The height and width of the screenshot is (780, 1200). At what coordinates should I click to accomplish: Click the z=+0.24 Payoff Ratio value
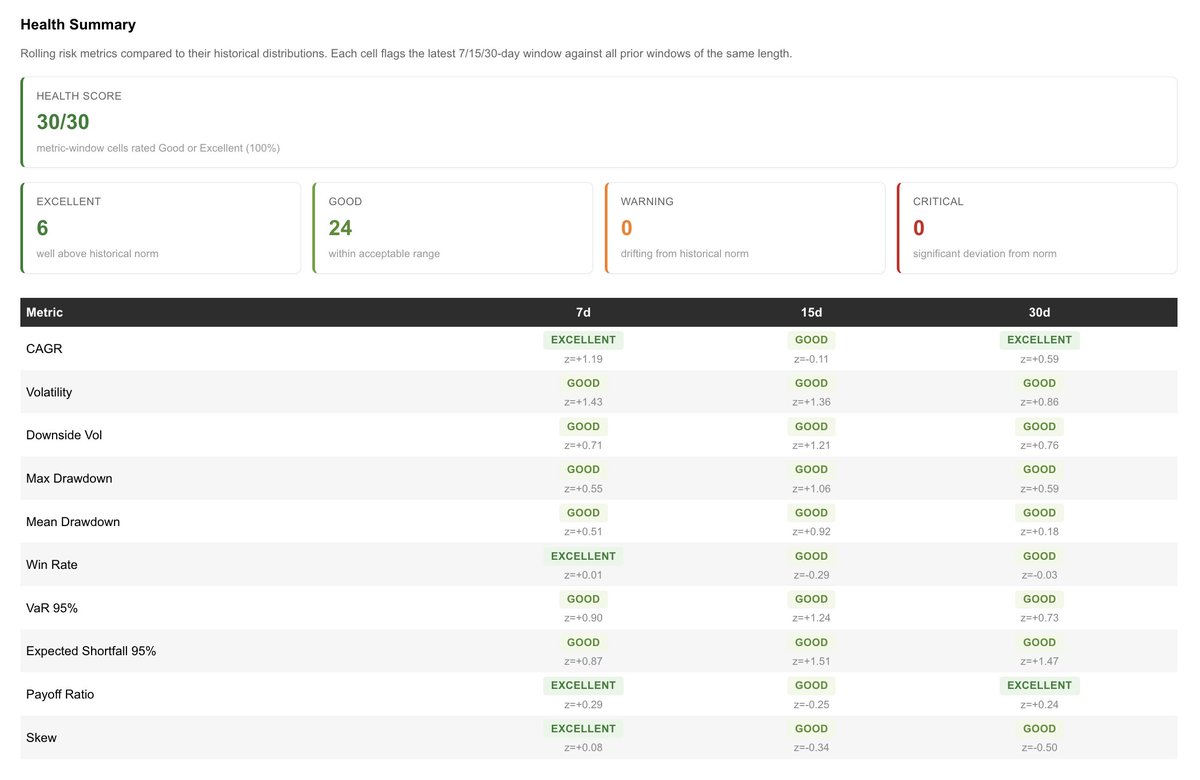pos(1039,704)
